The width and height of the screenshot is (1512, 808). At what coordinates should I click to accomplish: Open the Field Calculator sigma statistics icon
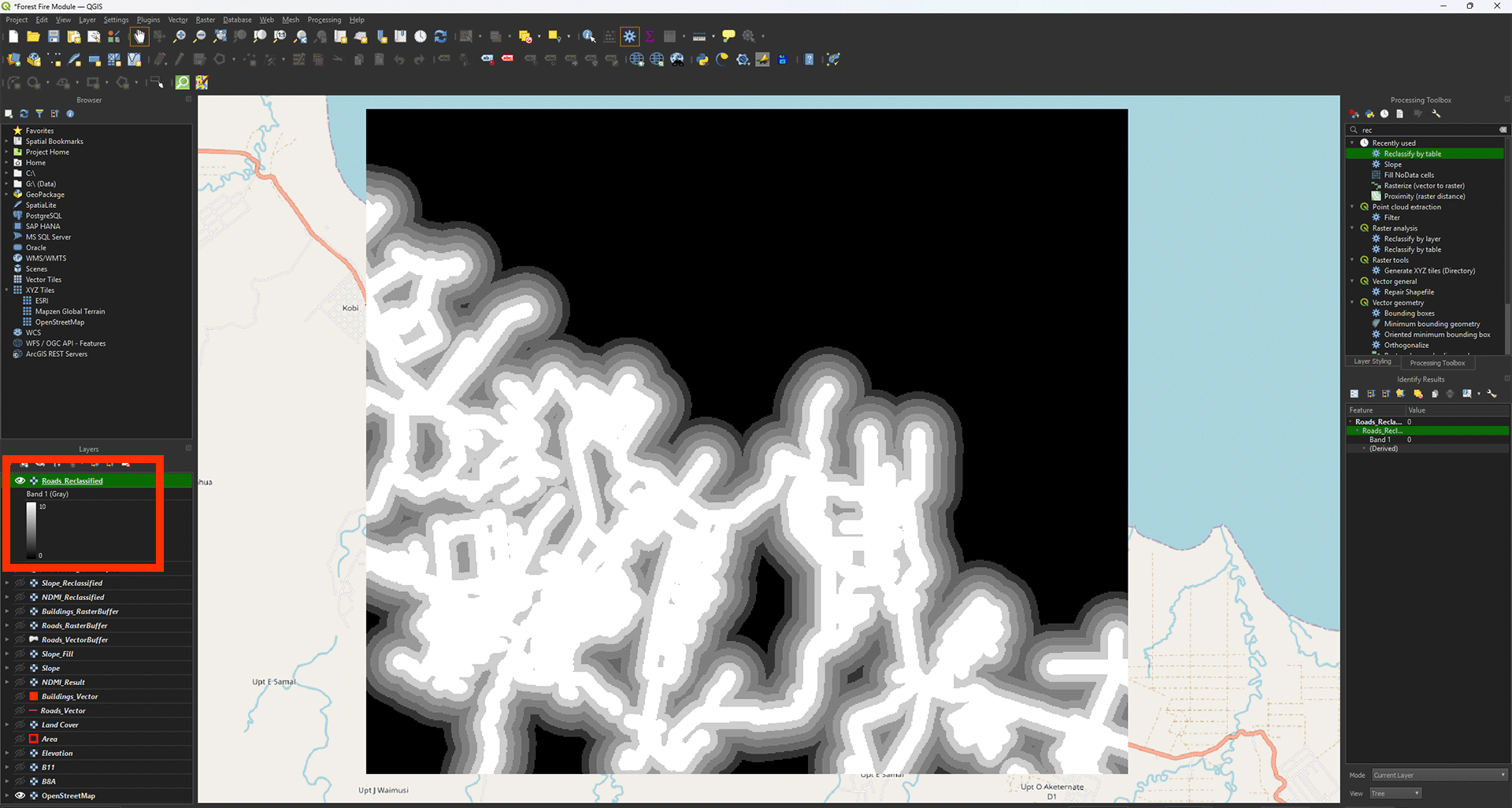tap(650, 36)
